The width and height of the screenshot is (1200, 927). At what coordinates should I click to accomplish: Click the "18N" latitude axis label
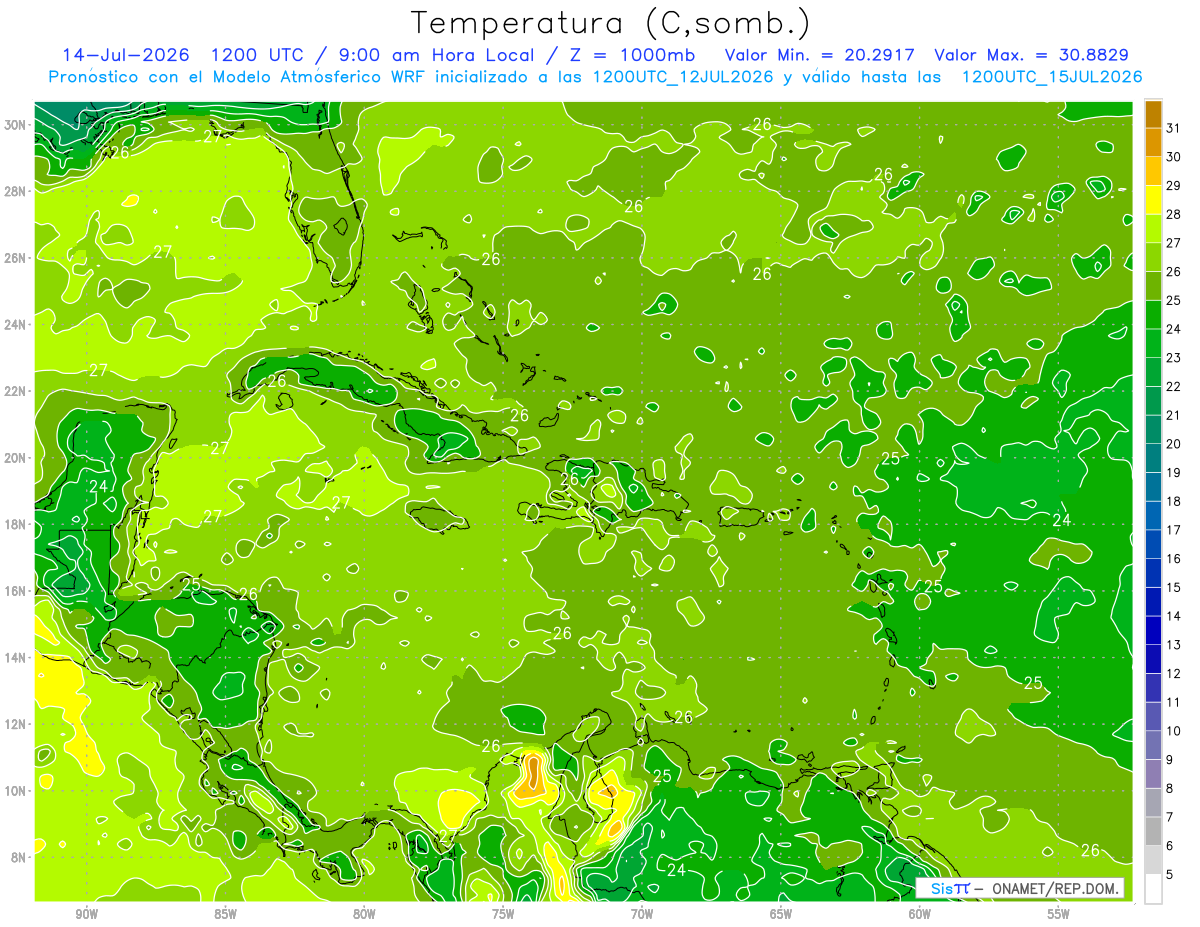click(15, 524)
